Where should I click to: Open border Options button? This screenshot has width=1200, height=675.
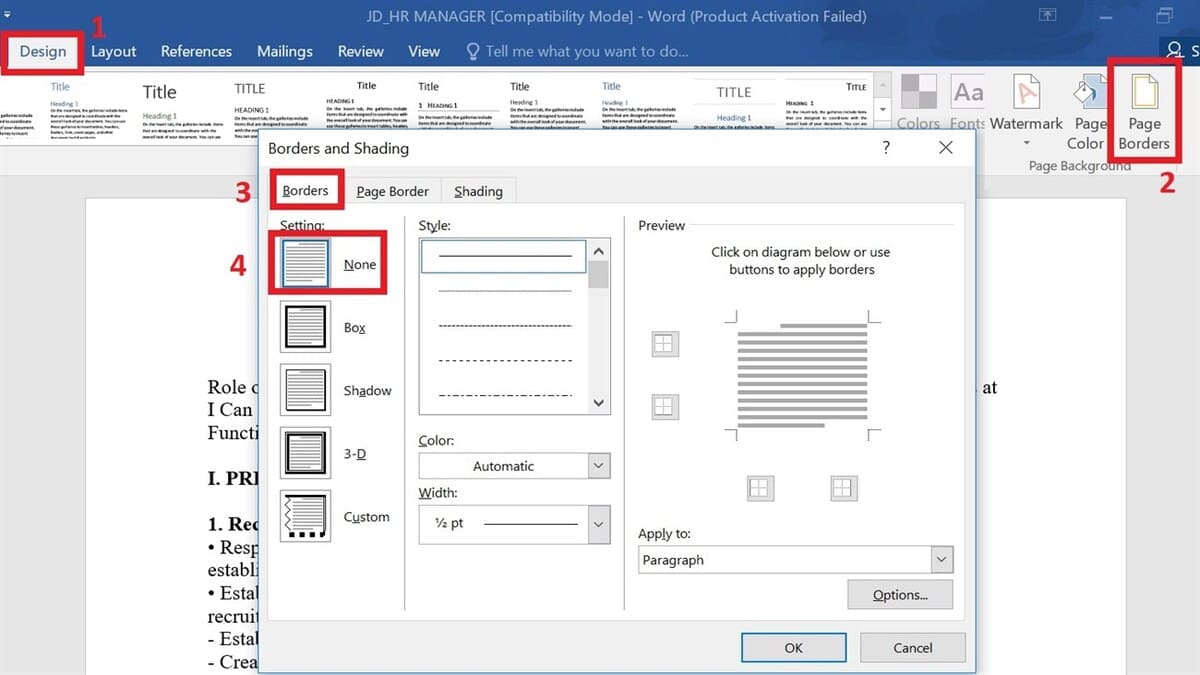click(900, 594)
